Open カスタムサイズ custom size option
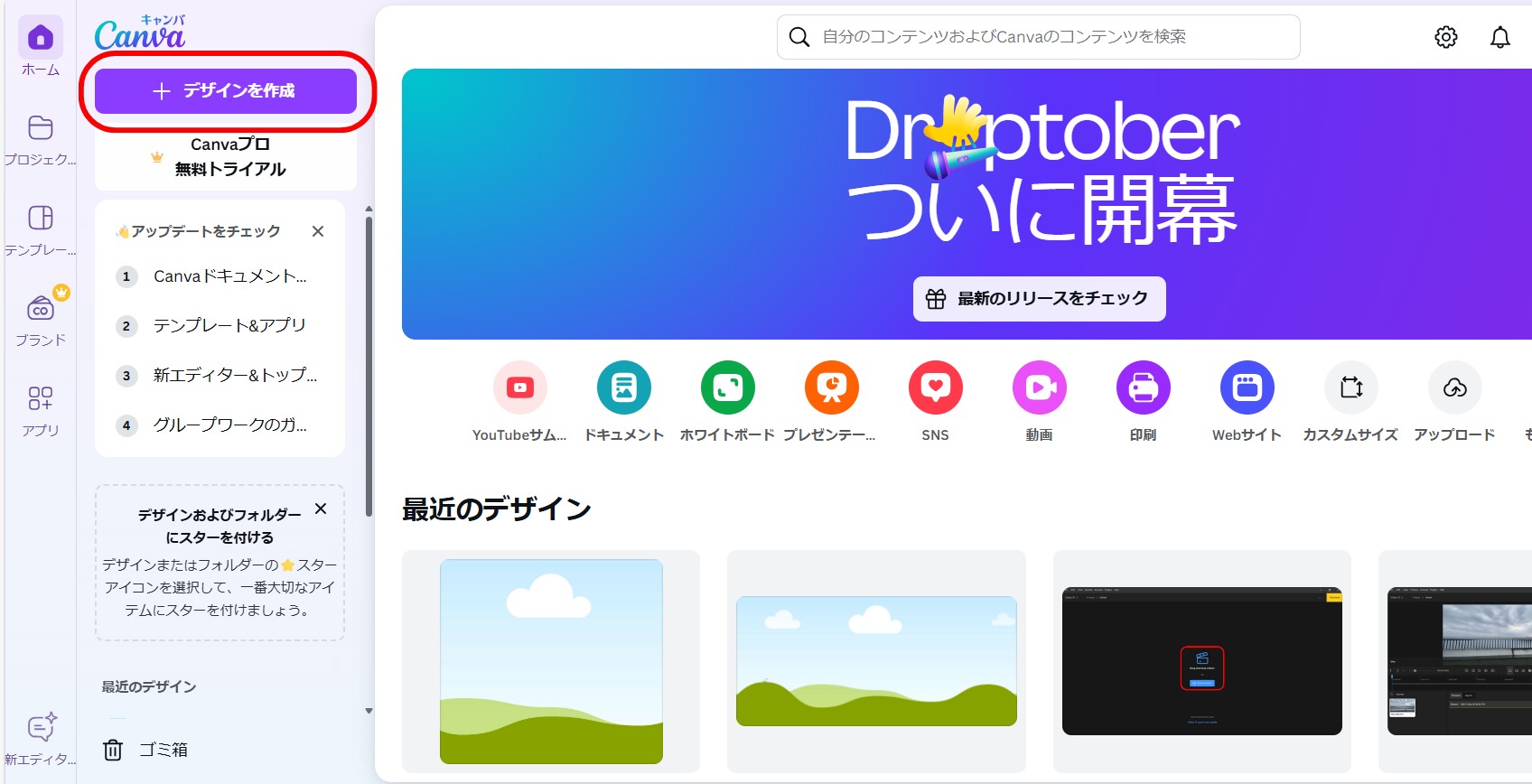Screen dimensions: 1532x784 [1350, 388]
